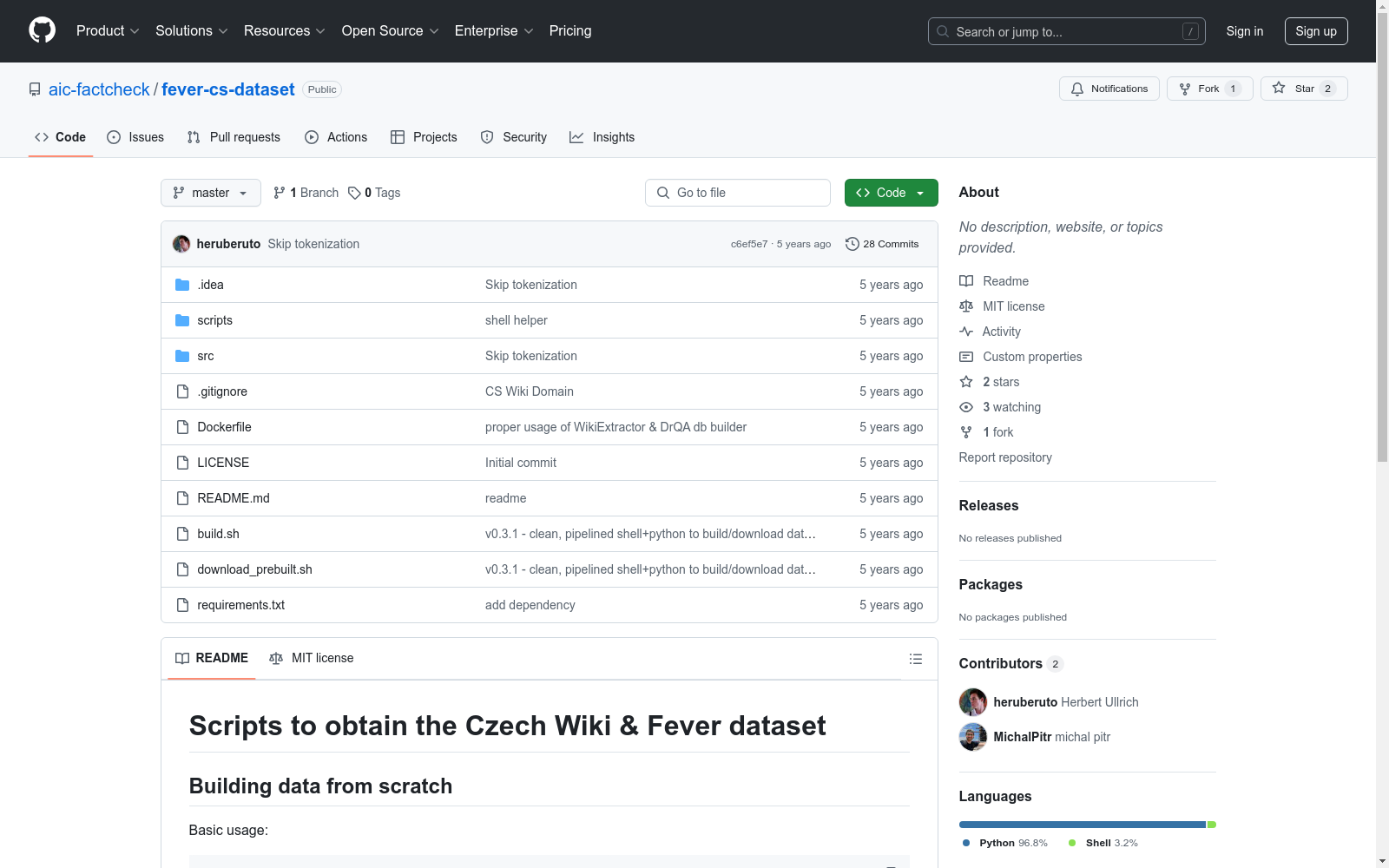Open the commit hash c6ef5e7

pos(749,244)
